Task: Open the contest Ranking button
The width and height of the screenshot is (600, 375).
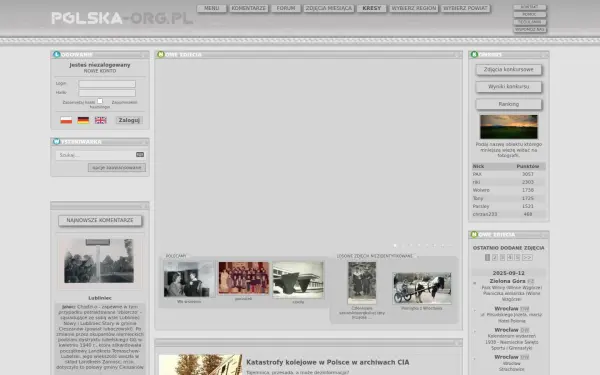Action: click(x=509, y=104)
